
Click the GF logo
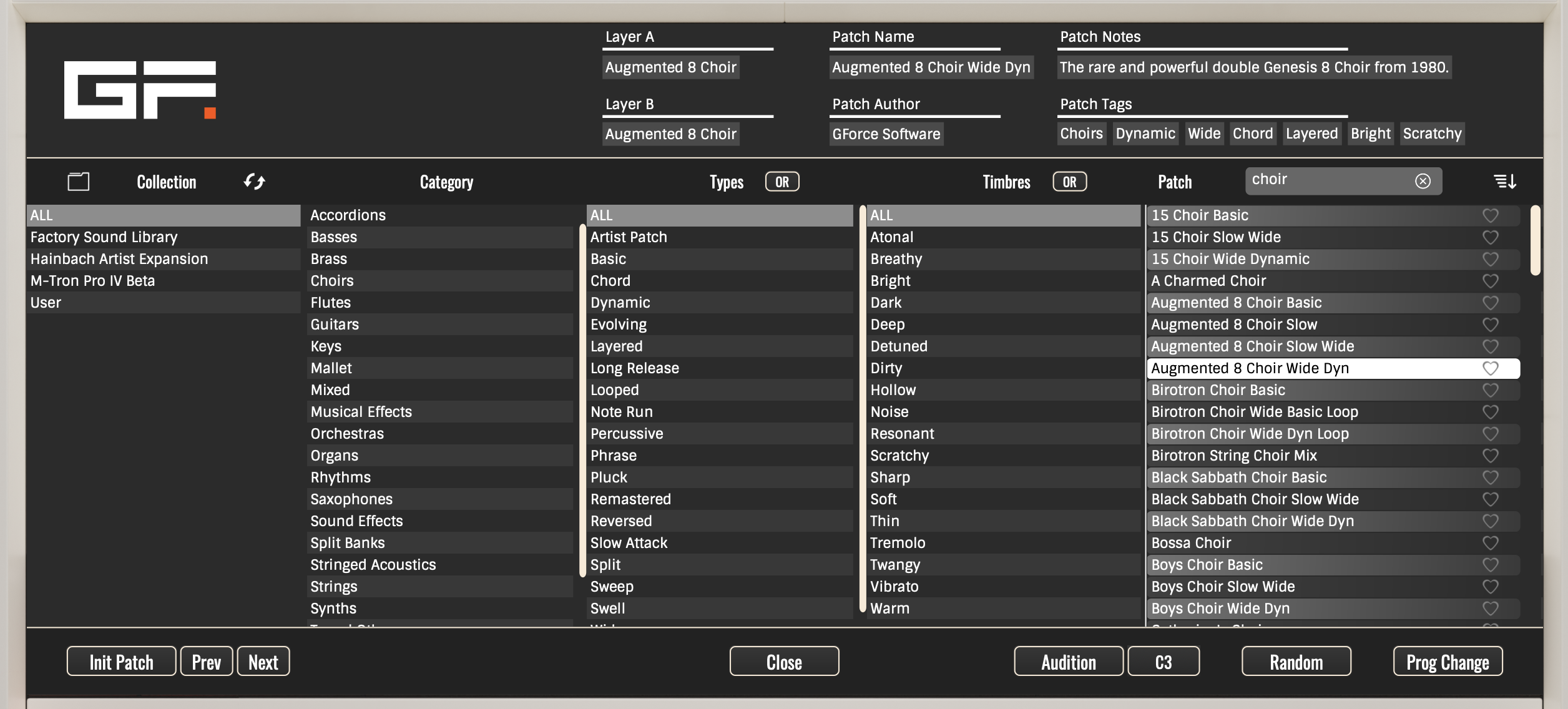click(140, 90)
